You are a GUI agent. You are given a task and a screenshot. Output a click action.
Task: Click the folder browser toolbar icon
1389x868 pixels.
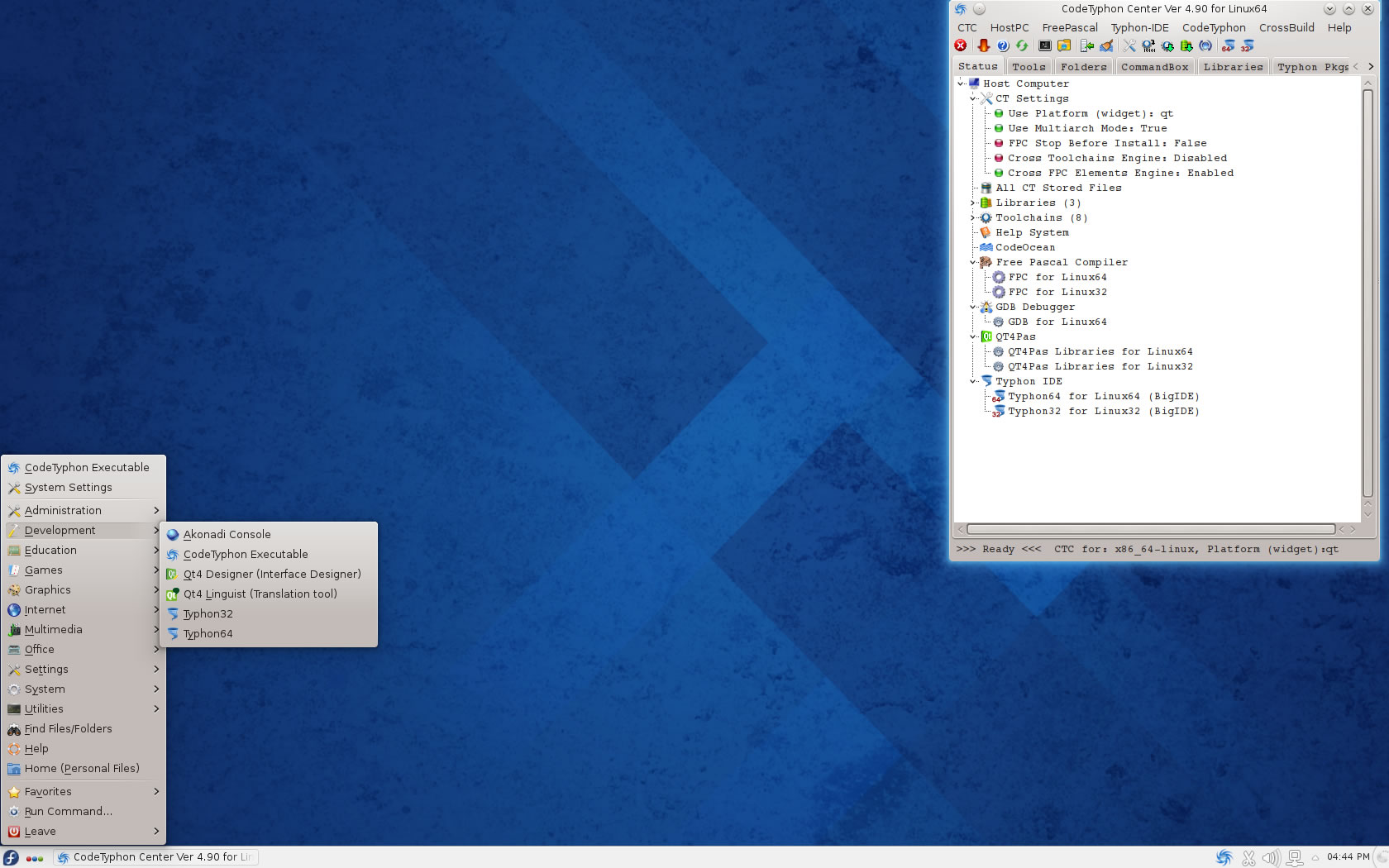coord(1064,45)
